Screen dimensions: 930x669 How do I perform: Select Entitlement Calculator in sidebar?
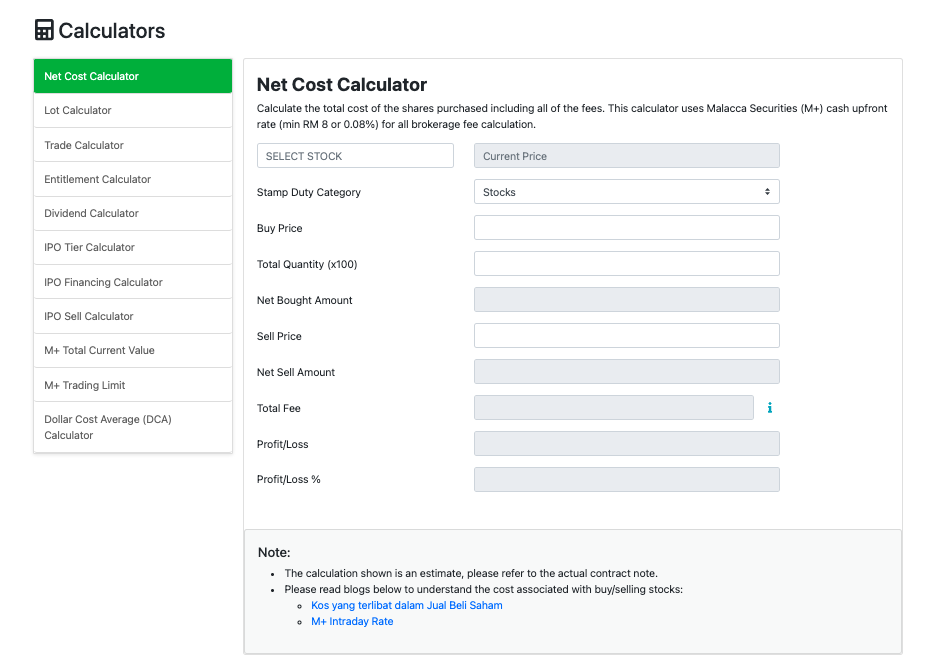point(133,179)
